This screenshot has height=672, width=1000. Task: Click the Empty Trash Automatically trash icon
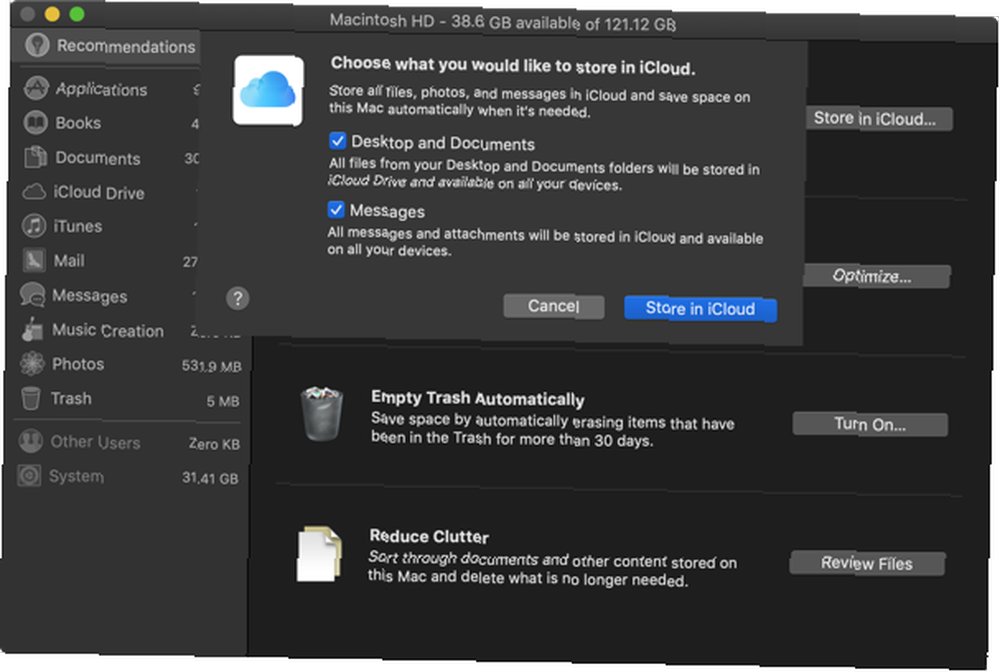point(322,414)
